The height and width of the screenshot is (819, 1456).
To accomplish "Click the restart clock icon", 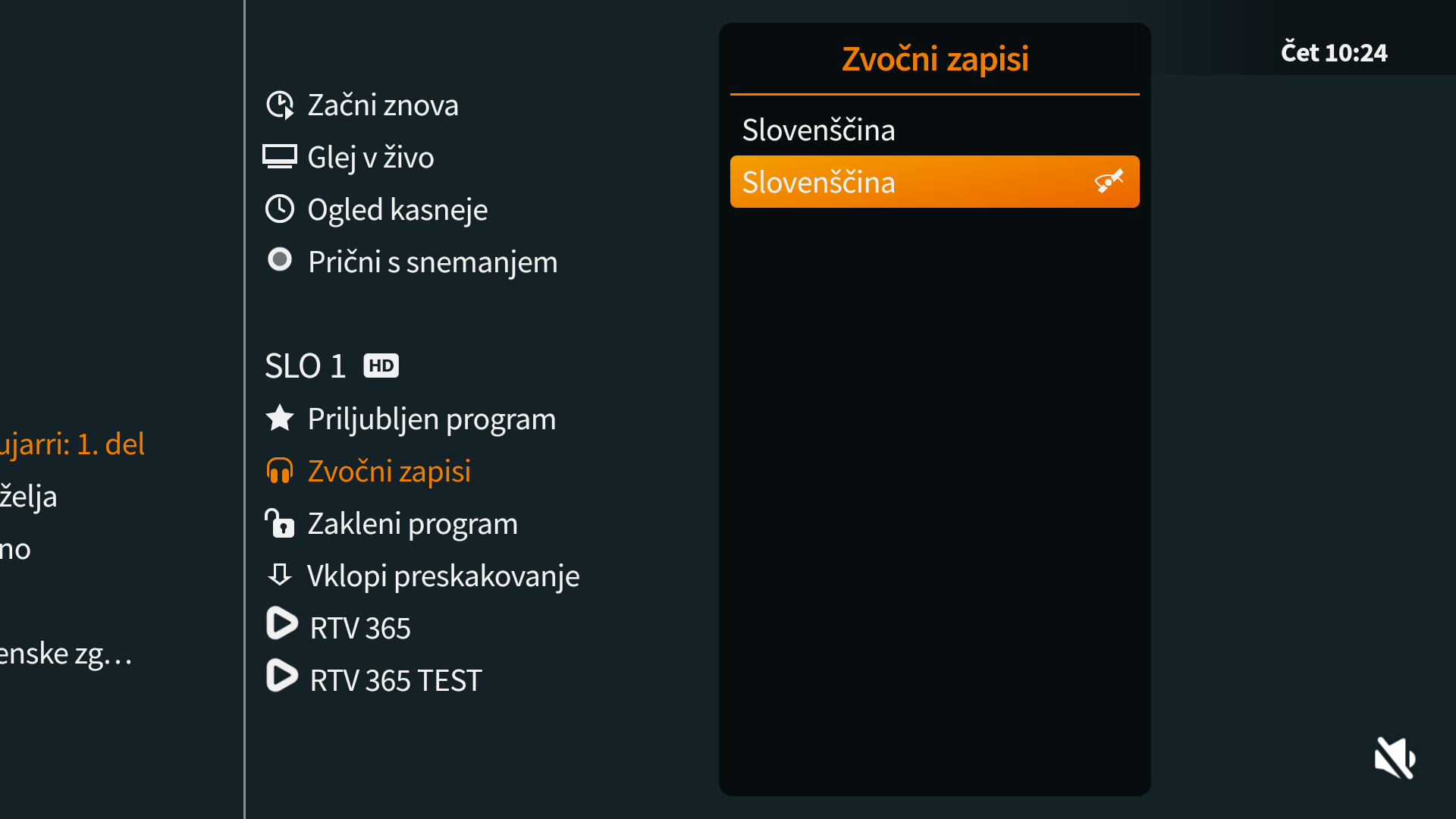I will [x=280, y=105].
